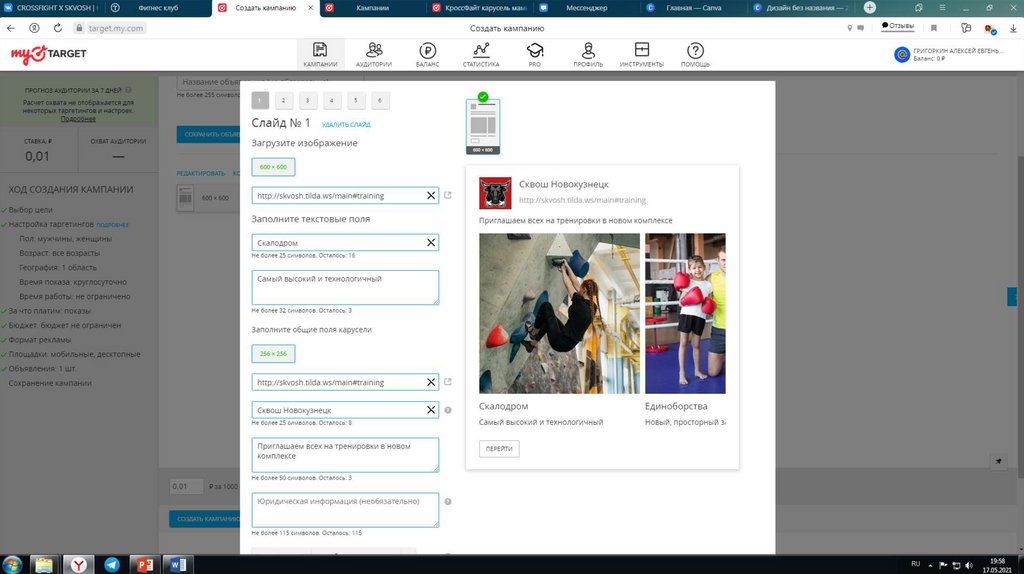Open the Инструменты section icon
This screenshot has height=574, width=1024.
pos(641,54)
